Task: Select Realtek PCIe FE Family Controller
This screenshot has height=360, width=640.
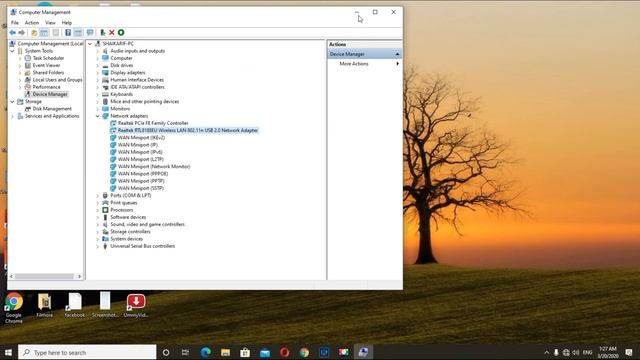Action: [x=153, y=123]
